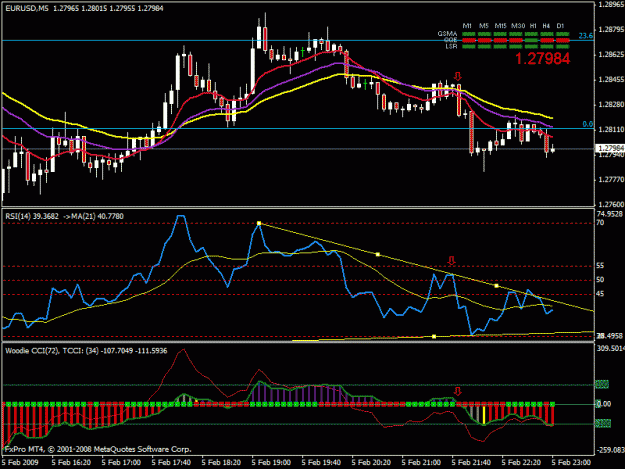Click the Woodie CCI(72) indicator label
This screenshot has height=469, width=625.
(32, 351)
